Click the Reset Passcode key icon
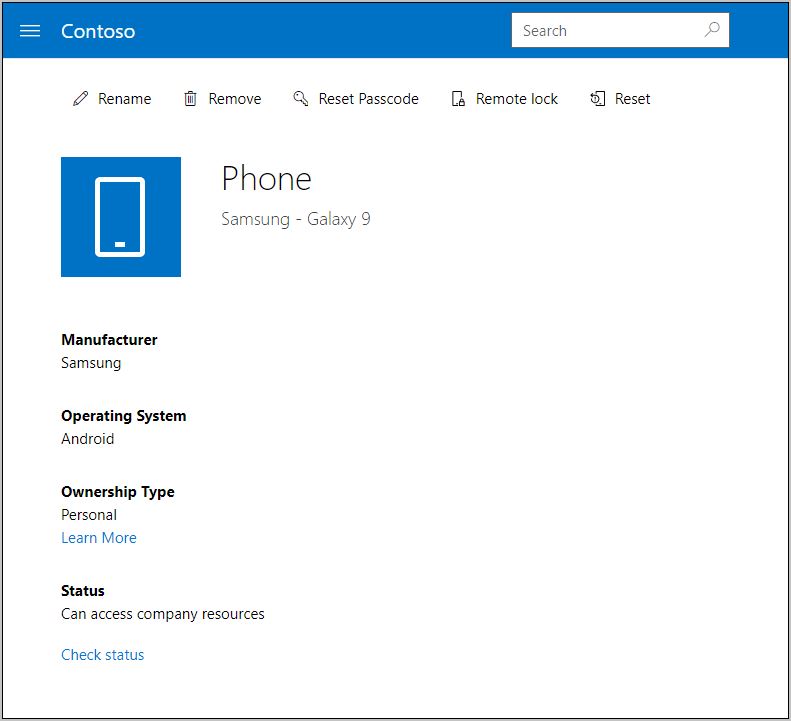The image size is (791, 721). click(x=301, y=98)
